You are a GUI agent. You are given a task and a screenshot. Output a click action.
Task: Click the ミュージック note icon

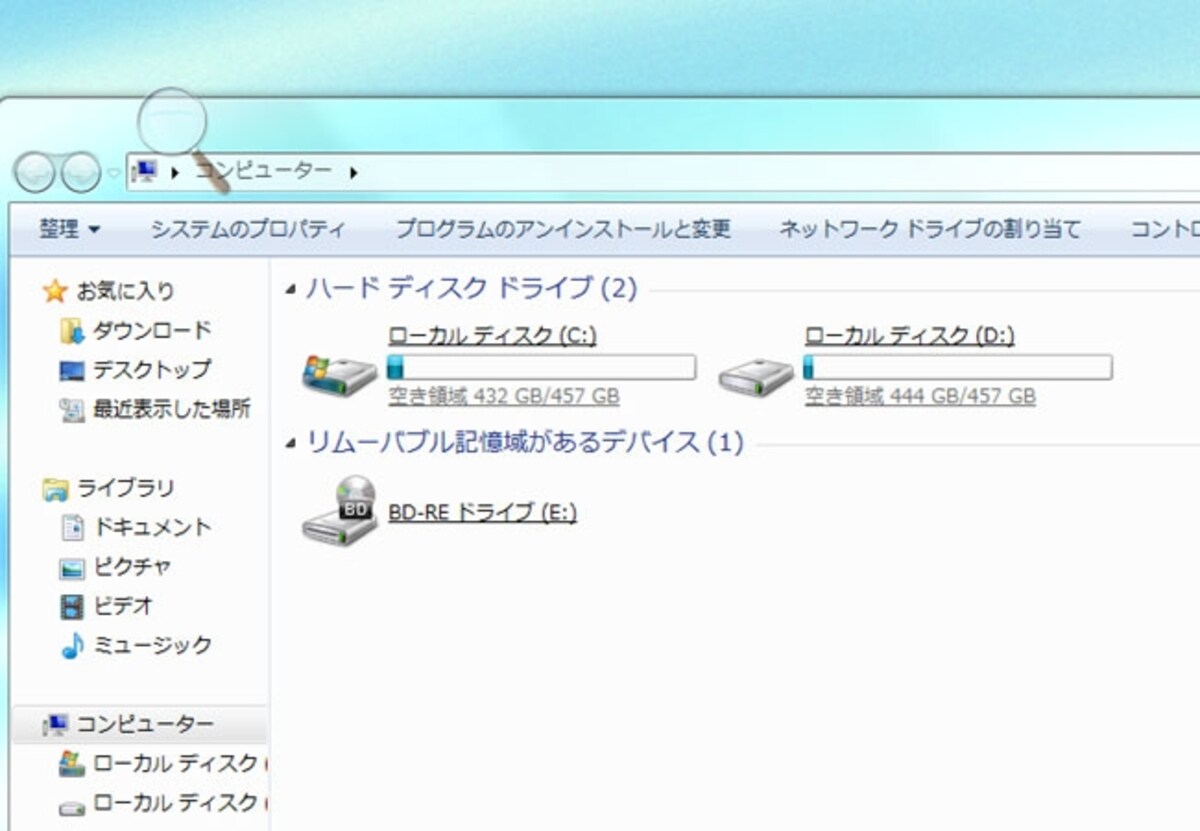tap(72, 646)
